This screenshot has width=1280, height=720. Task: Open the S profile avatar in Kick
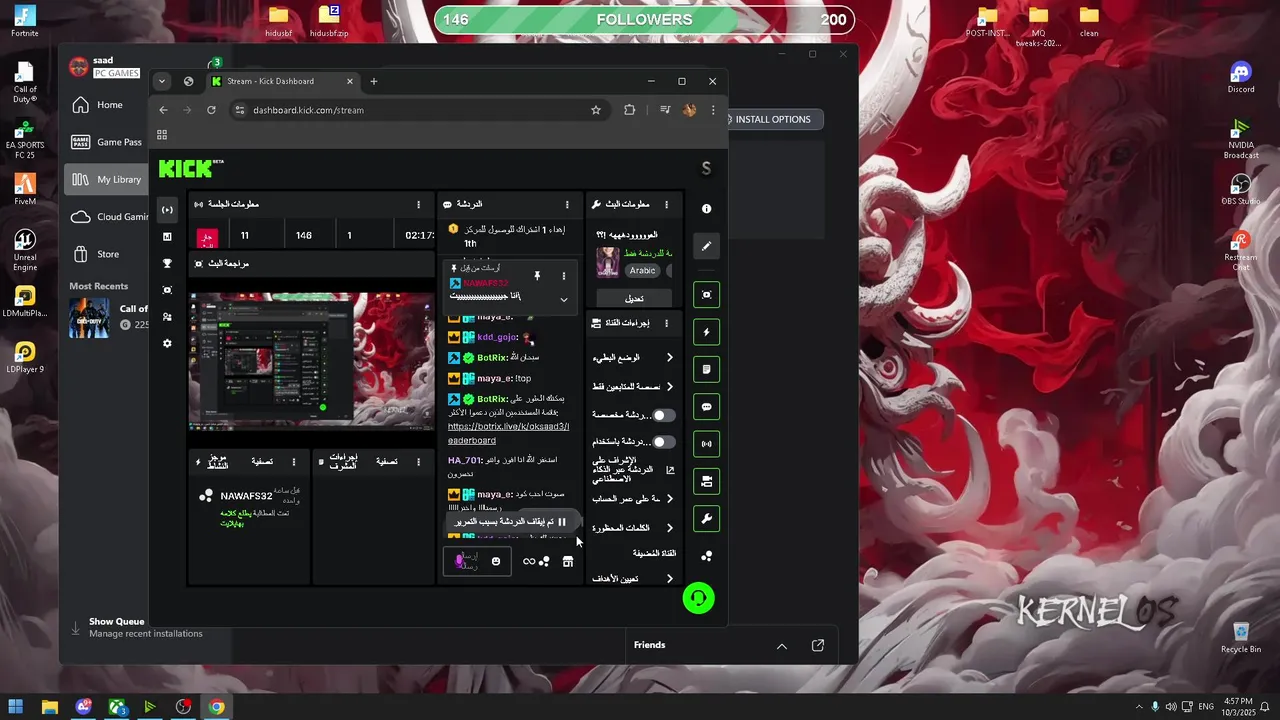(706, 169)
